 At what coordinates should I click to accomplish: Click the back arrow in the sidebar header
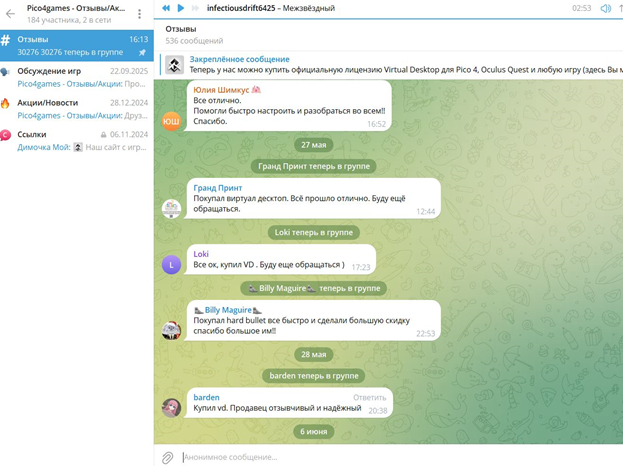[11, 14]
